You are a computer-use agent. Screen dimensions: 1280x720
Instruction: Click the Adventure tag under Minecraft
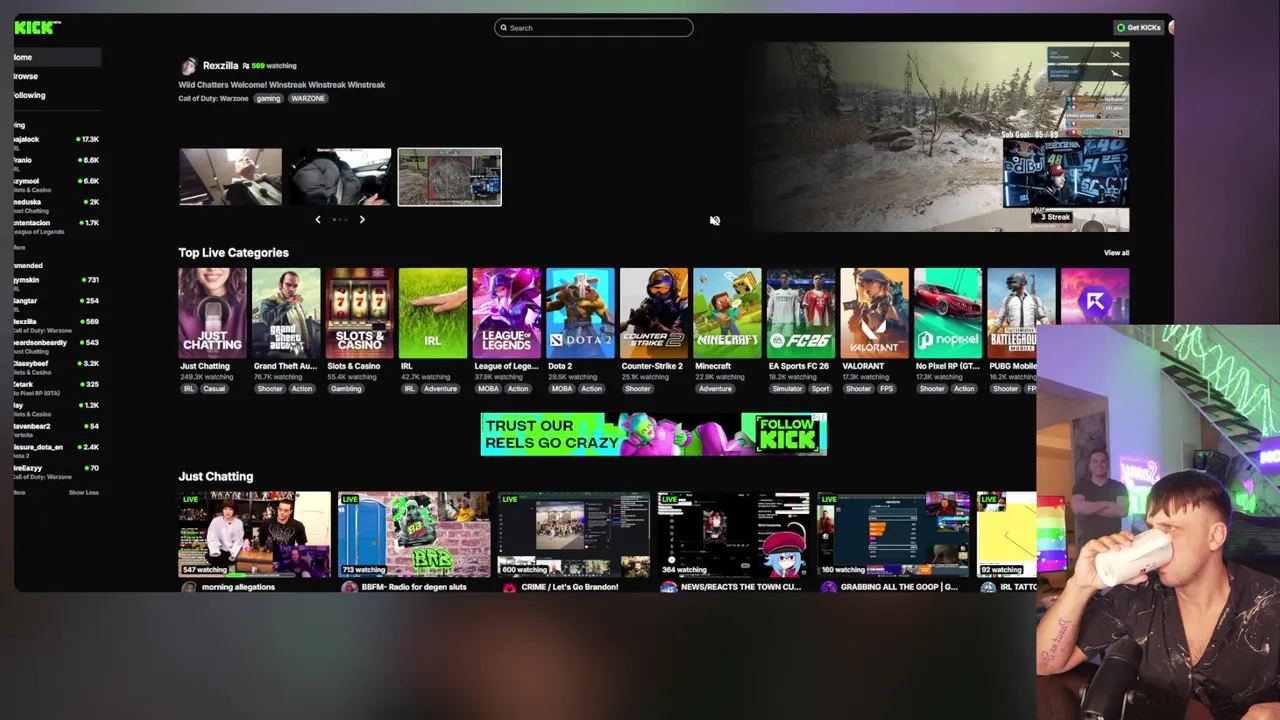(715, 388)
